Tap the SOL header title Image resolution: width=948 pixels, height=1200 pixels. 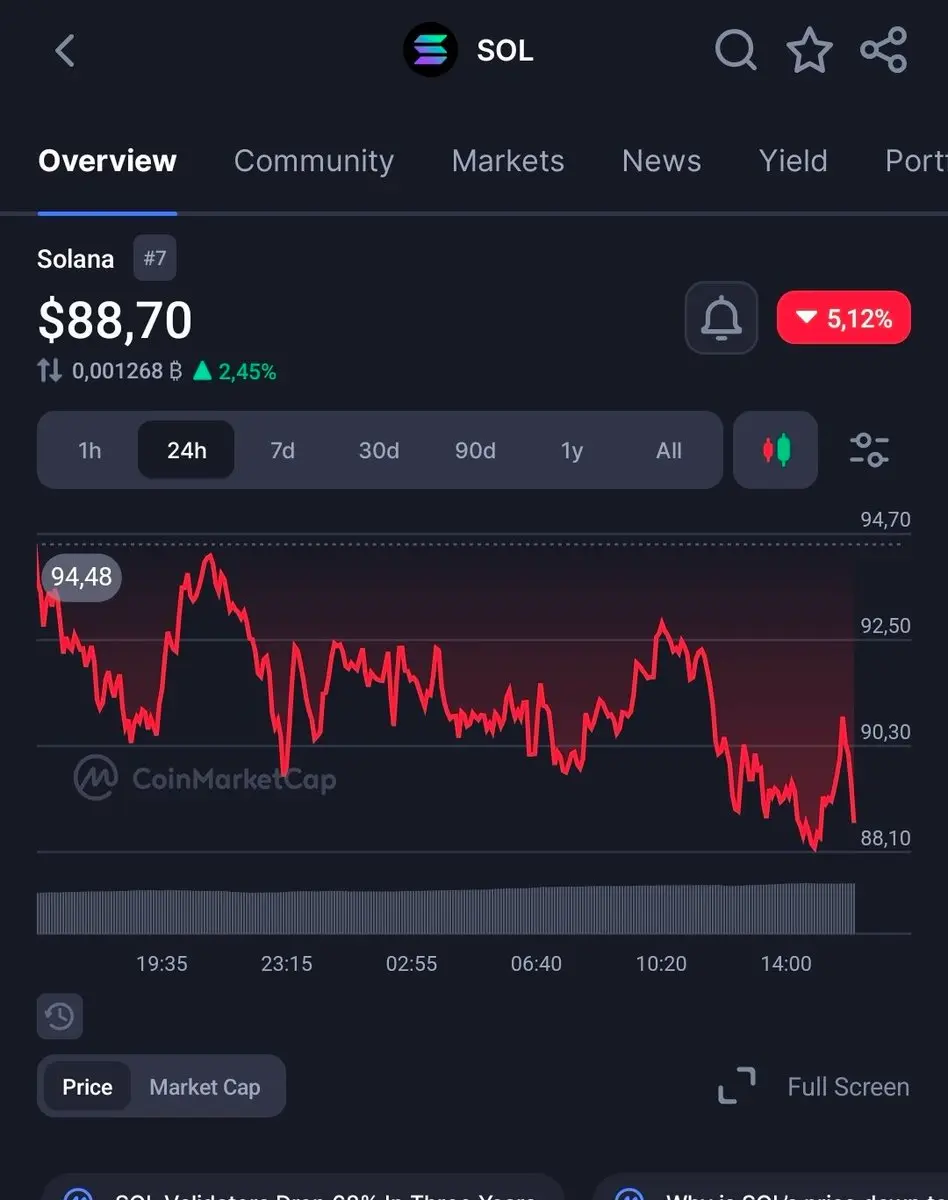(505, 50)
